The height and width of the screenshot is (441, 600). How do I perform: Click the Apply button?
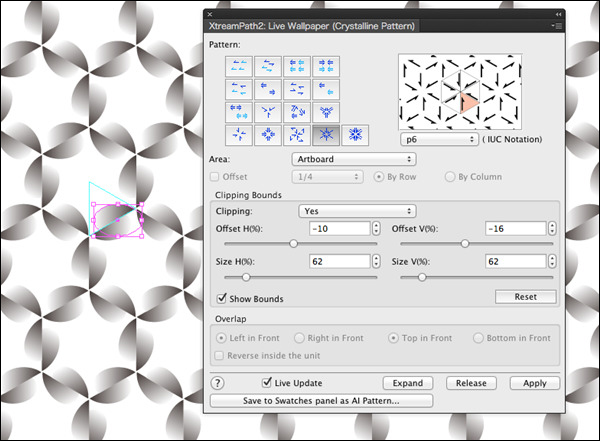534,383
